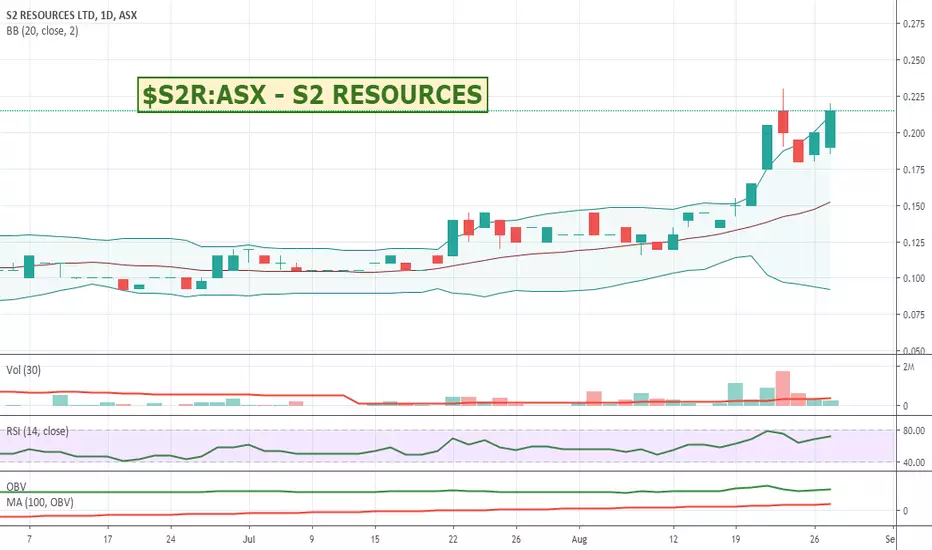This screenshot has height=550, width=932.
Task: Click the 9 date label on time axis
Action: [311, 539]
